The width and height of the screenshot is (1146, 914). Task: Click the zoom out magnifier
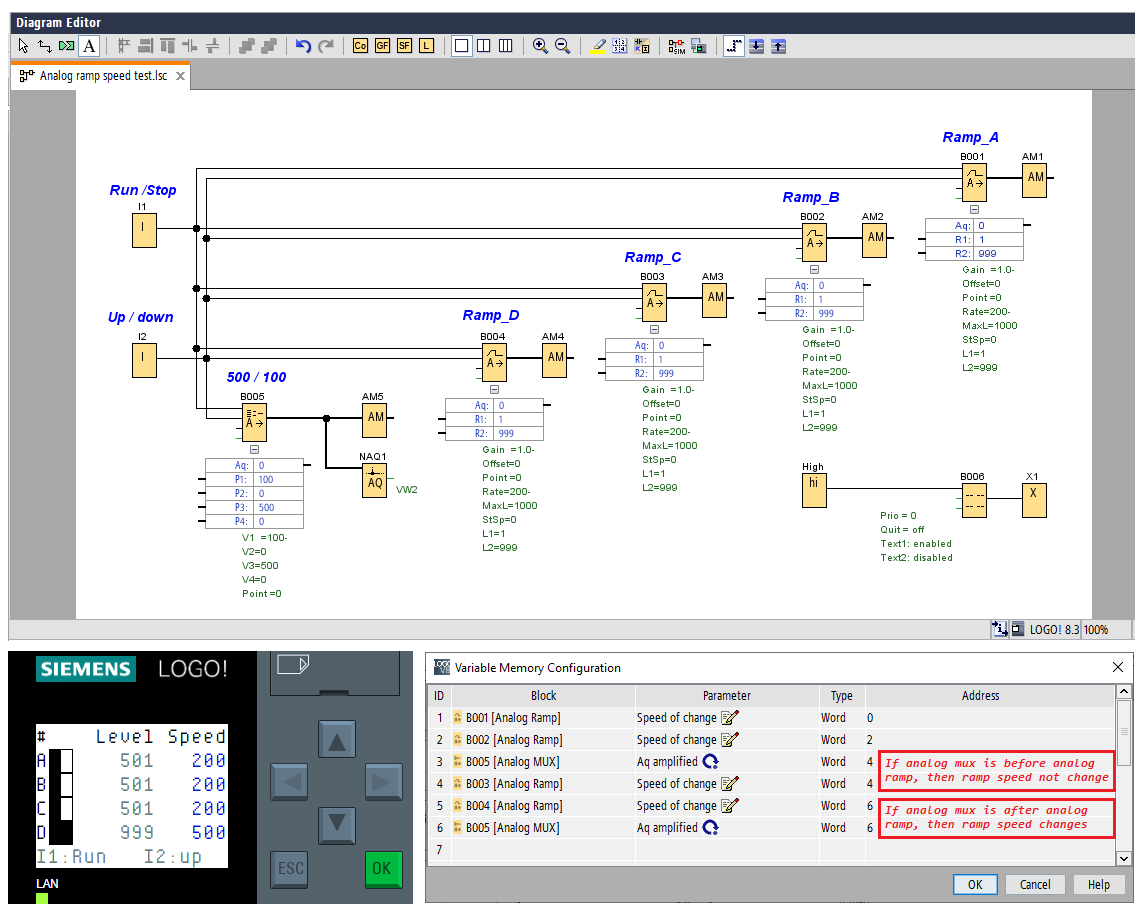click(x=562, y=46)
